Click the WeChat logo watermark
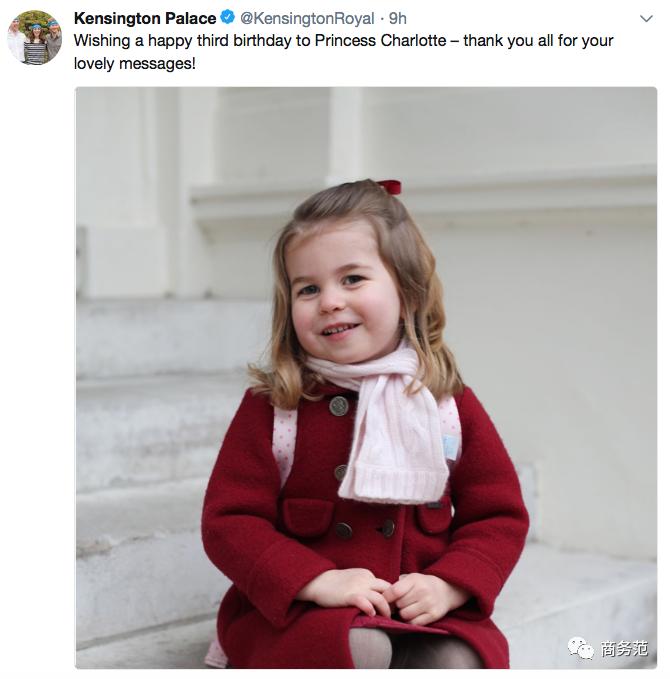Viewport: 670px width, 679px height. click(580, 648)
